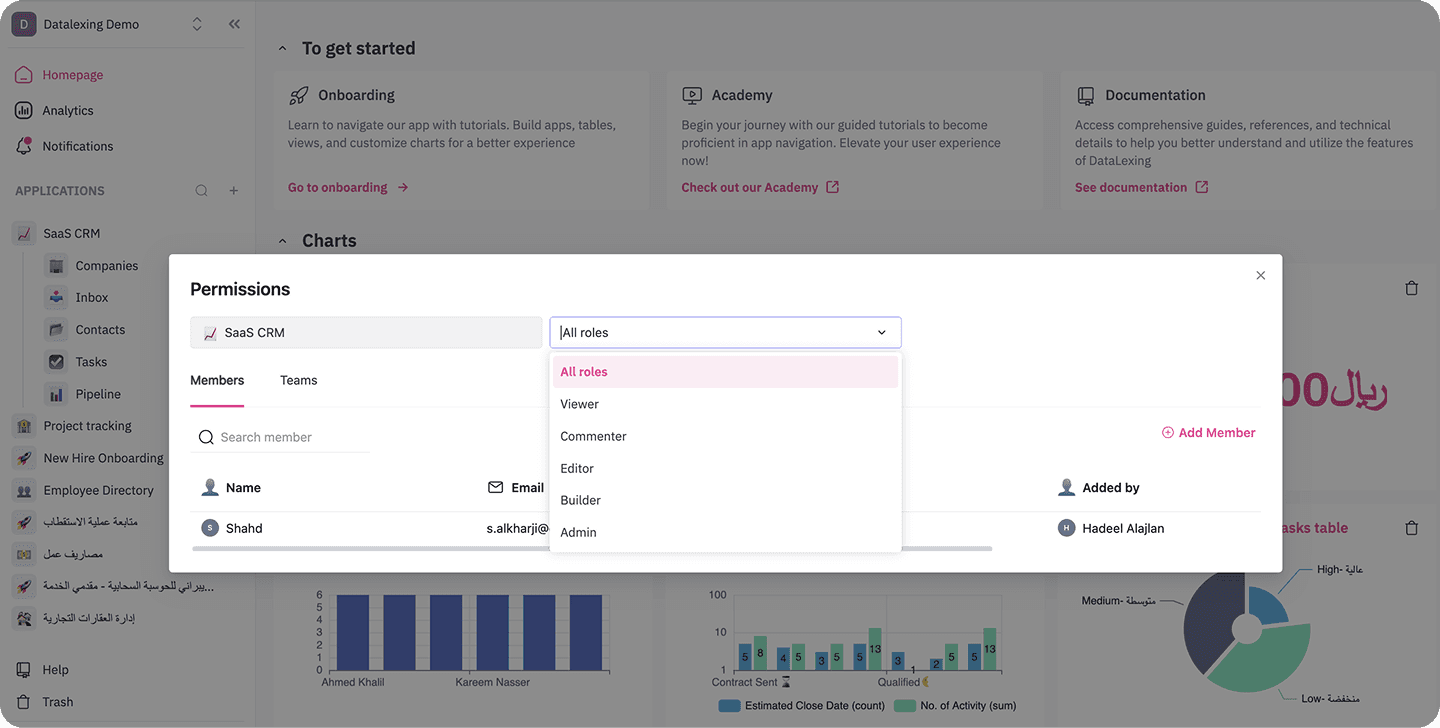Add a new application with plus icon
The width and height of the screenshot is (1440, 728).
tap(234, 191)
